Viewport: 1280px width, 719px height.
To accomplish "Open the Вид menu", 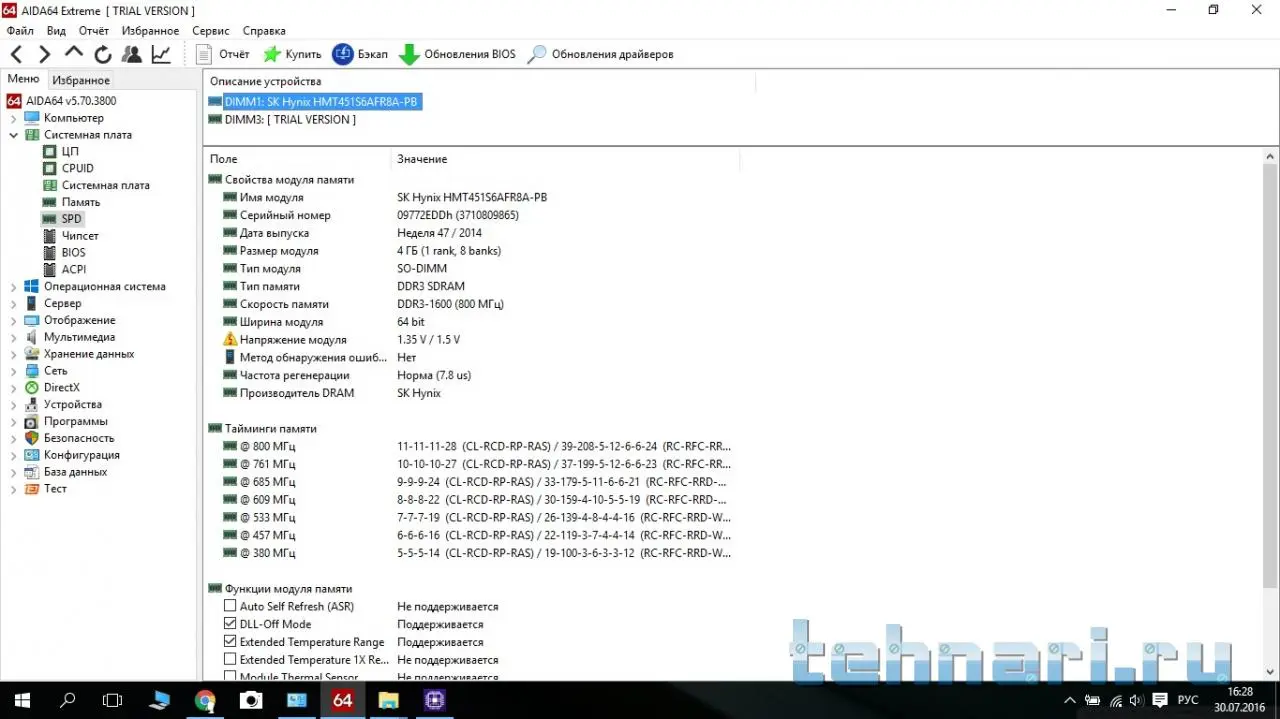I will coord(56,31).
